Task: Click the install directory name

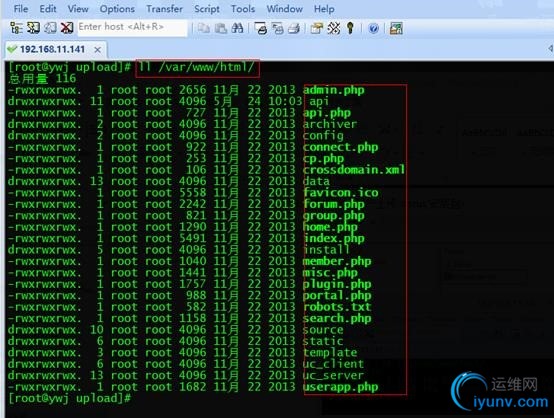Action: coord(327,250)
